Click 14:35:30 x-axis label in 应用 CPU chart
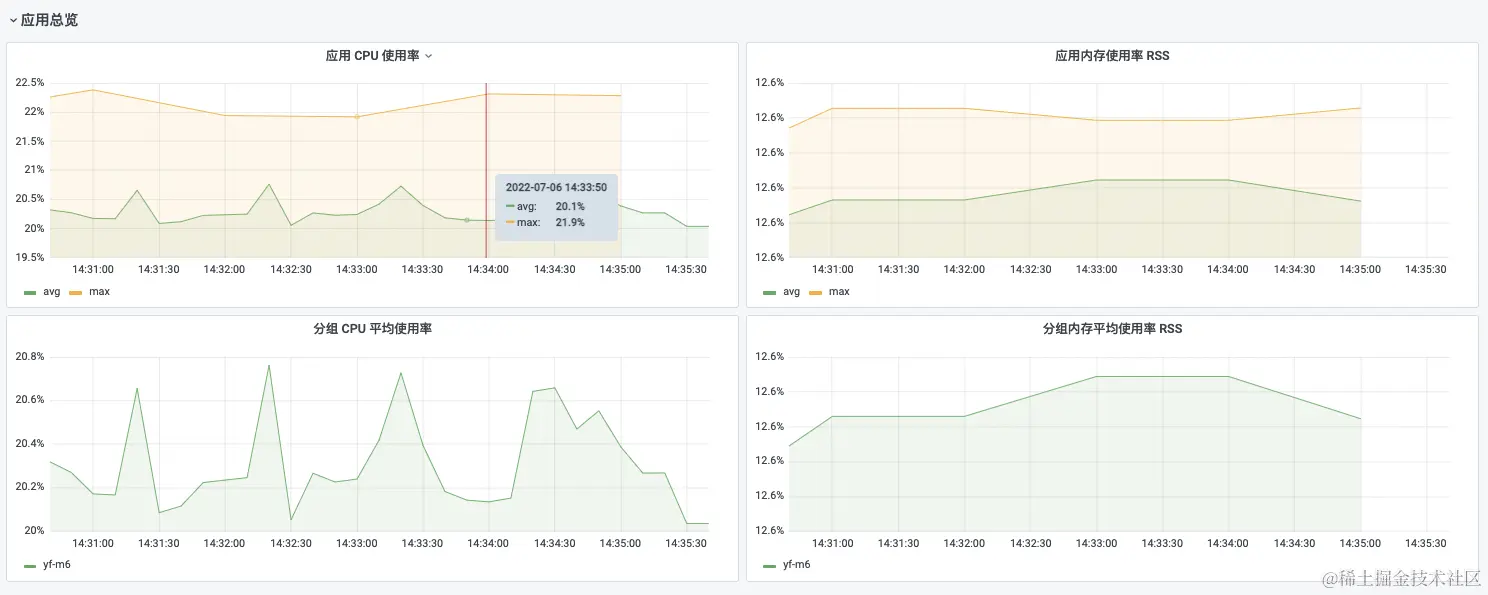The height and width of the screenshot is (595, 1488). (686, 269)
